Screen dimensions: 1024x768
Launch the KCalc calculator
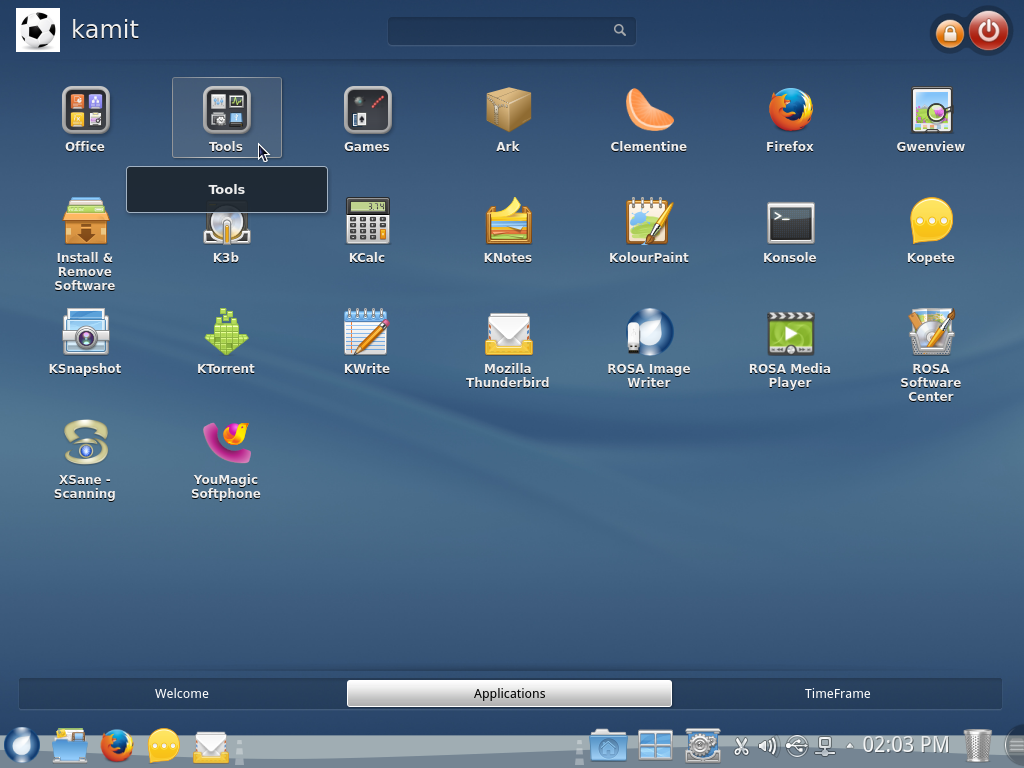[367, 230]
